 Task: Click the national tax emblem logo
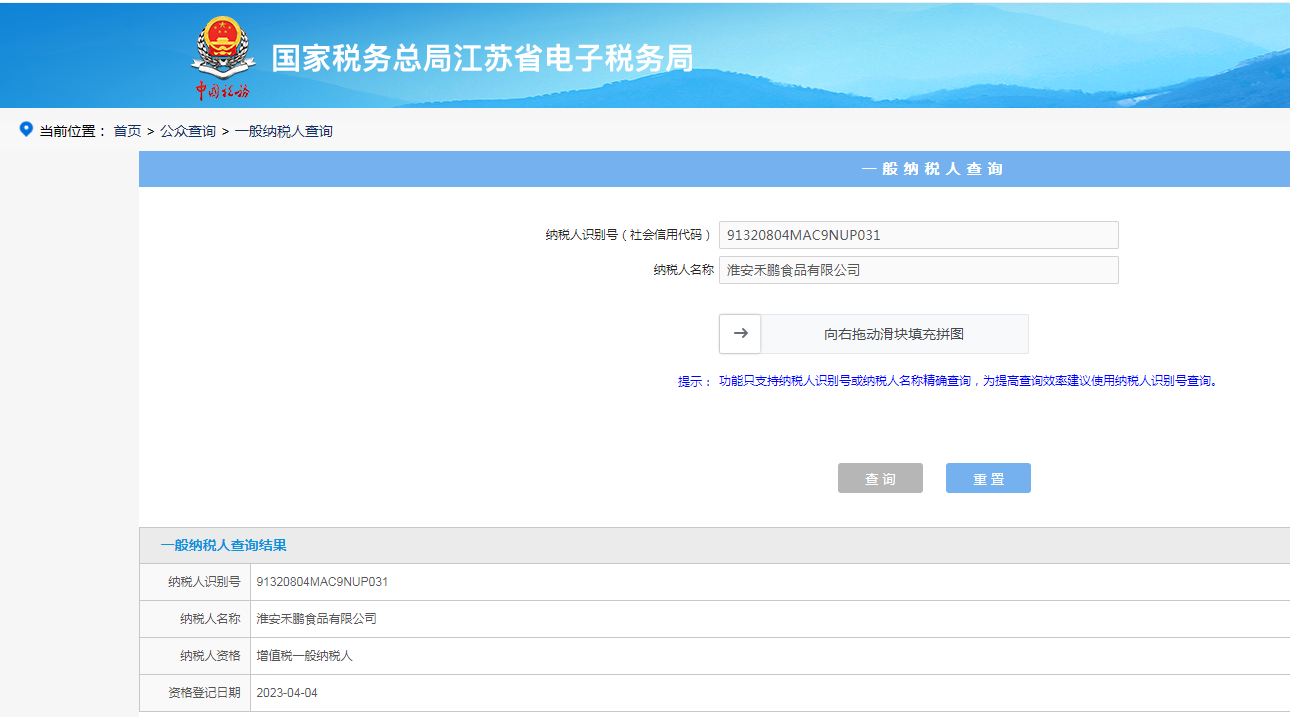222,57
